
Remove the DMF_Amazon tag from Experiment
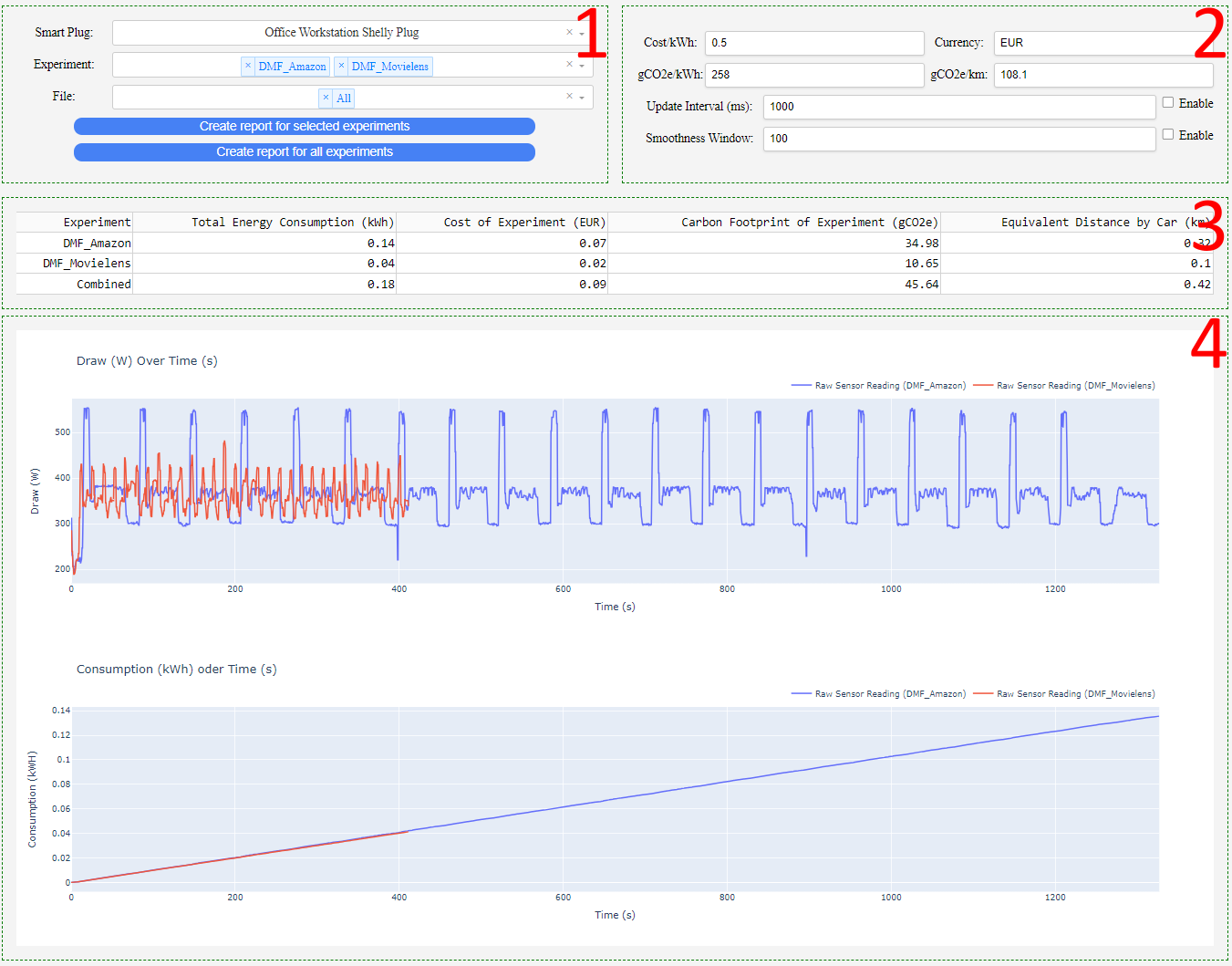point(248,66)
